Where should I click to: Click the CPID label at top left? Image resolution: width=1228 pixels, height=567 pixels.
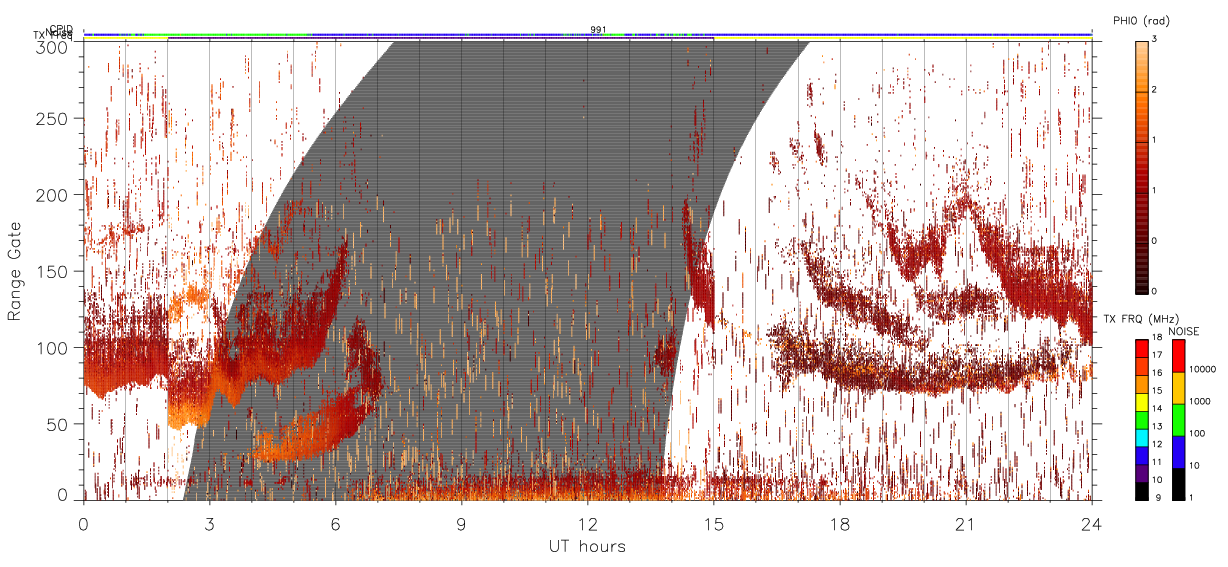60,29
